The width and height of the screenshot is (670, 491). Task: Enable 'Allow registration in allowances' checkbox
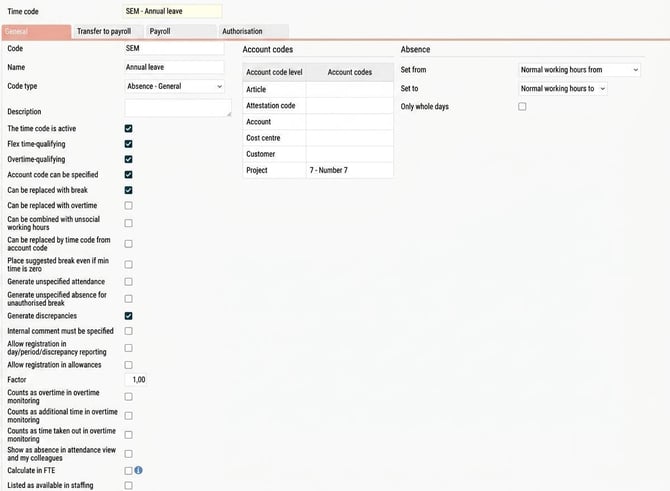128,365
